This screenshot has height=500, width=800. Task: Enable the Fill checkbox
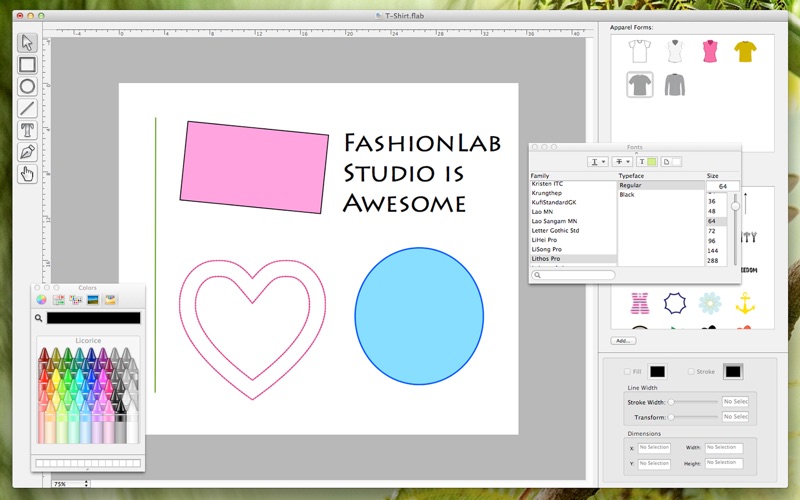[626, 371]
